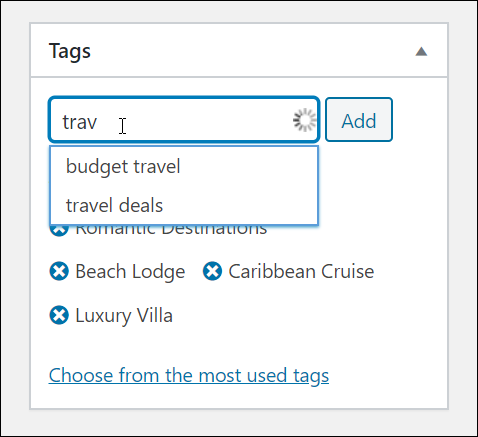Remove the Caribbean Cruise tag
Image resolution: width=478 pixels, height=437 pixels.
click(212, 271)
